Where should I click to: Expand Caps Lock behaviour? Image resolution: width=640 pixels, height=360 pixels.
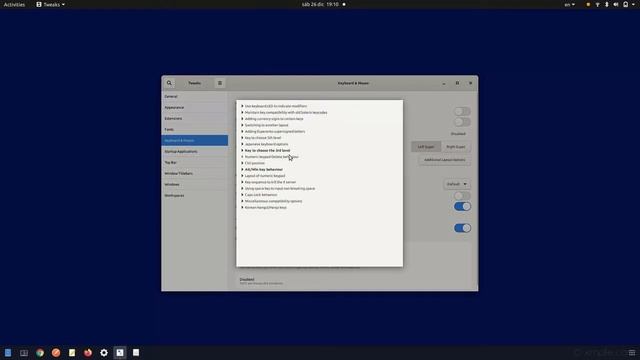click(x=242, y=195)
